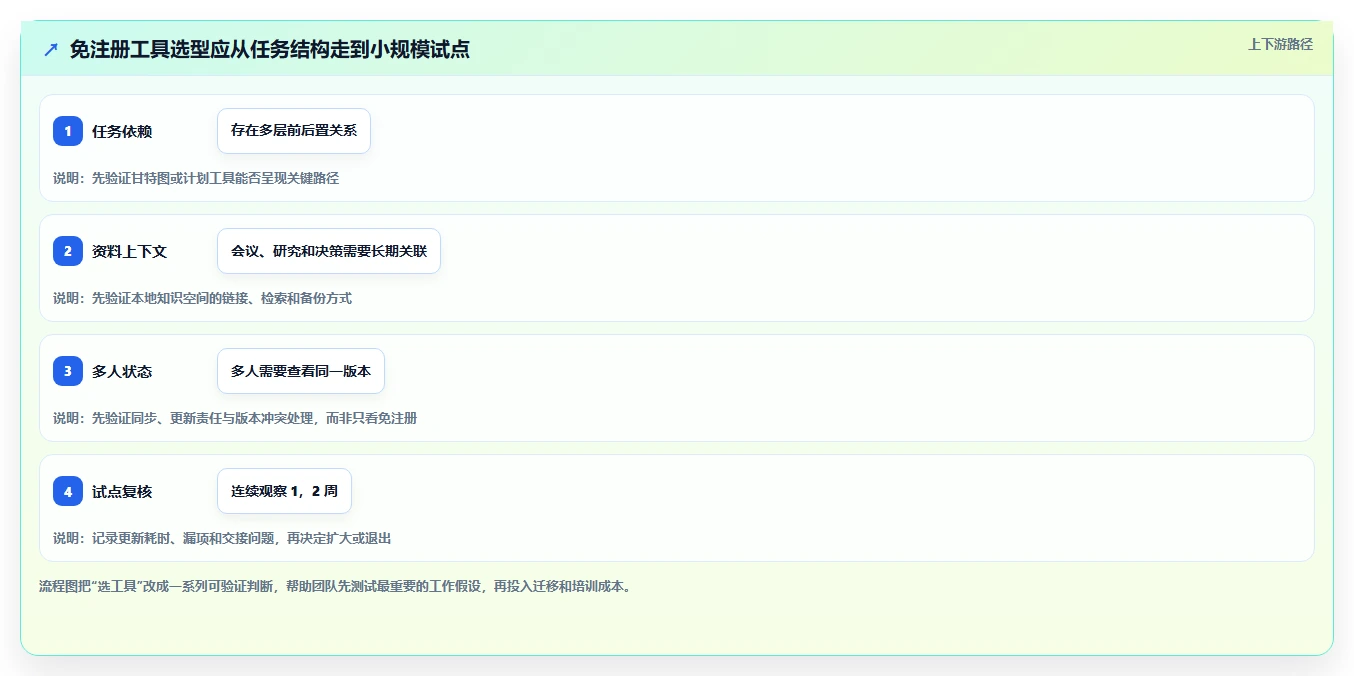1354x676 pixels.
Task: Select step number 2 badge
Action: [x=68, y=251]
